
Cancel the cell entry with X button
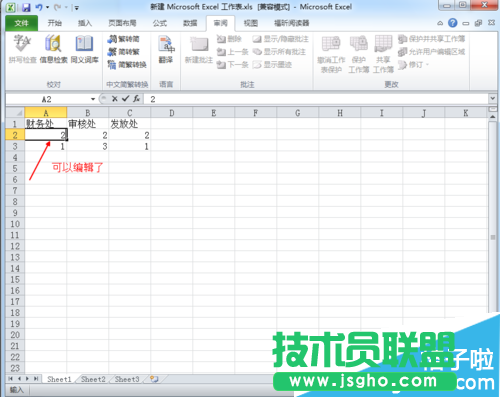coord(114,99)
